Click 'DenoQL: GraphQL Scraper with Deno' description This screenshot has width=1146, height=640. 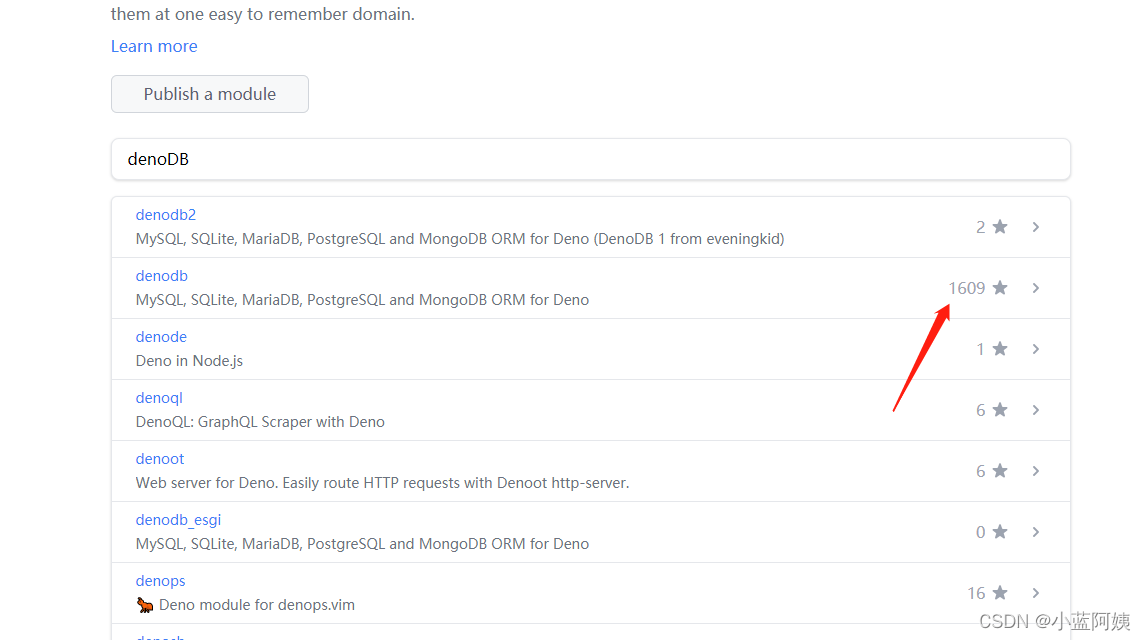[260, 422]
